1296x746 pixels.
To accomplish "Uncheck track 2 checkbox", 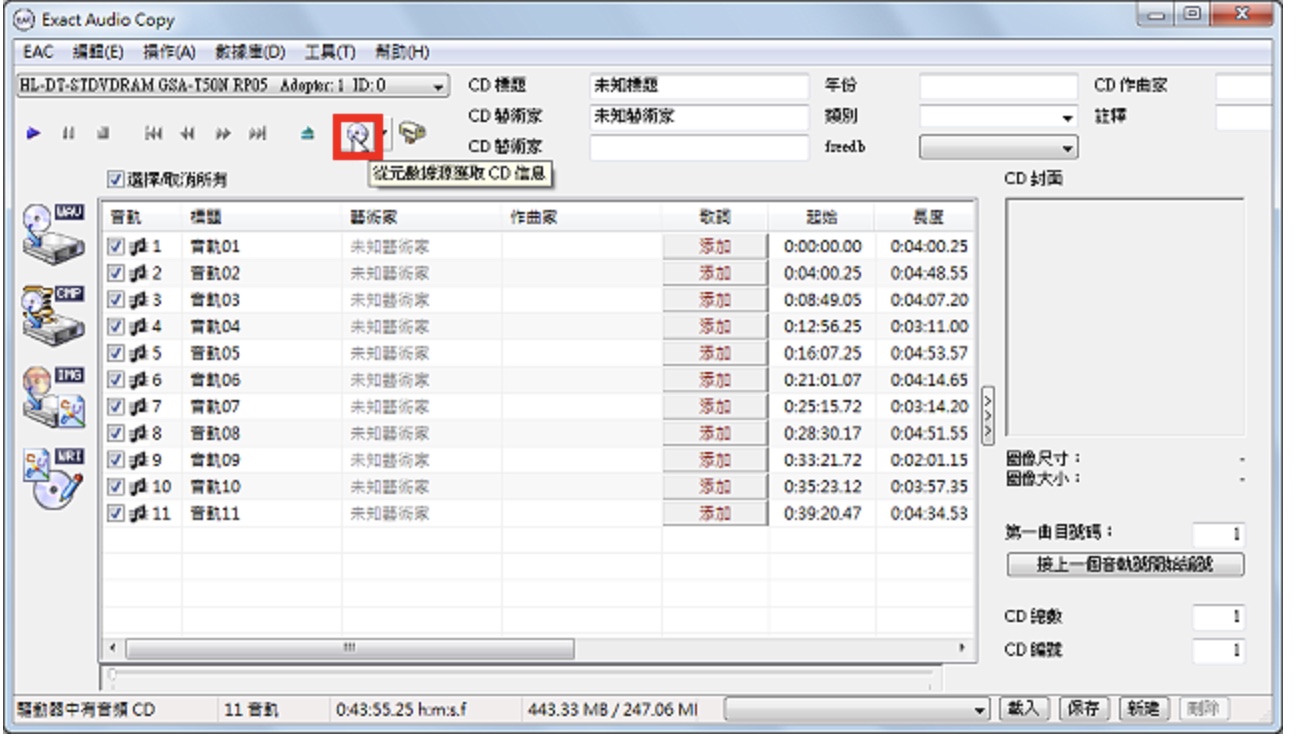I will click(116, 273).
